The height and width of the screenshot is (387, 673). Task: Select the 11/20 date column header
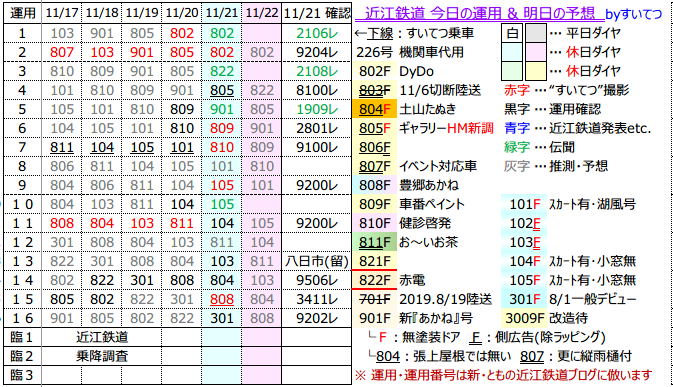[182, 13]
